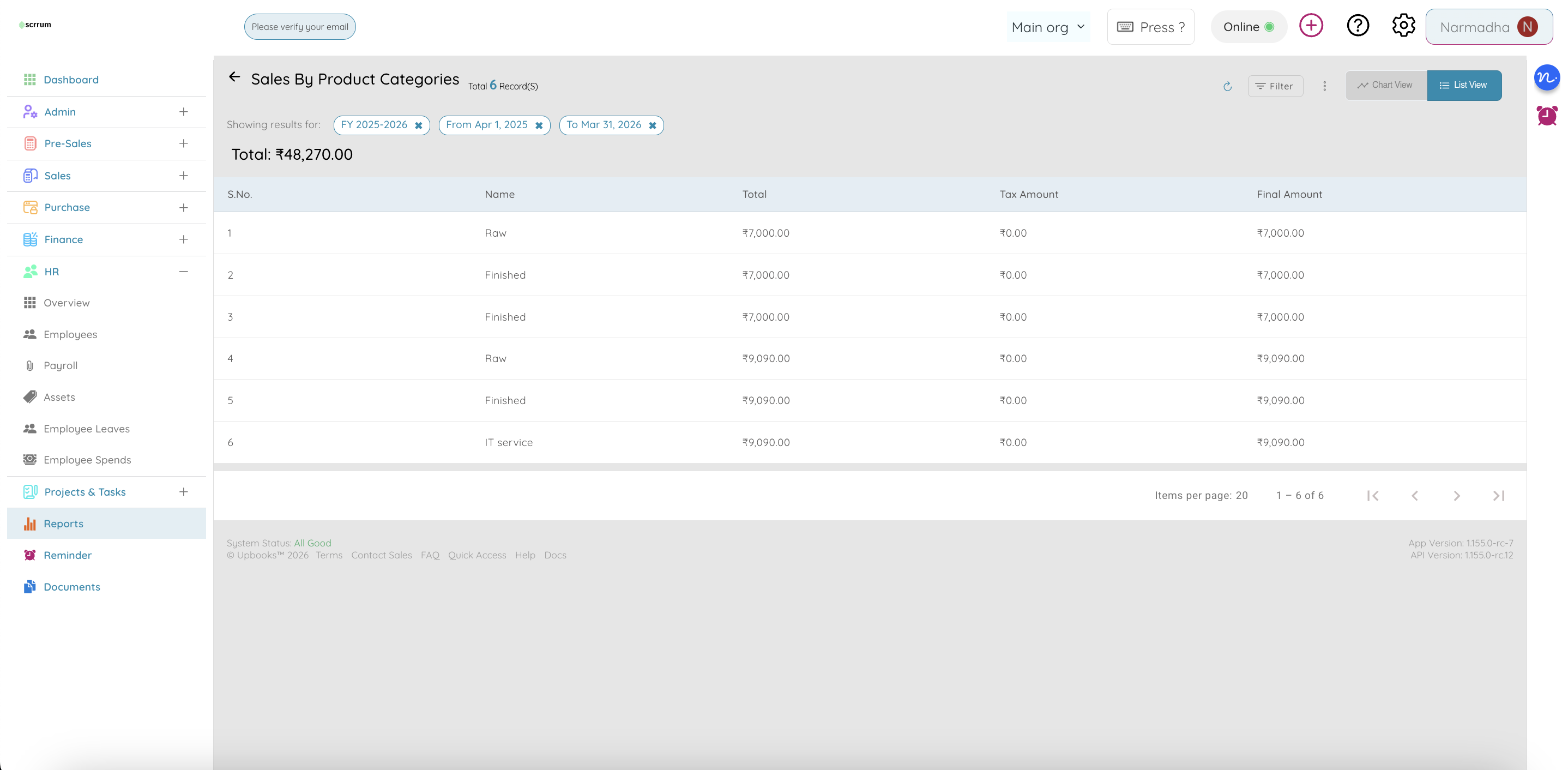Open the help question mark icon
The height and width of the screenshot is (770, 1568).
[1358, 26]
